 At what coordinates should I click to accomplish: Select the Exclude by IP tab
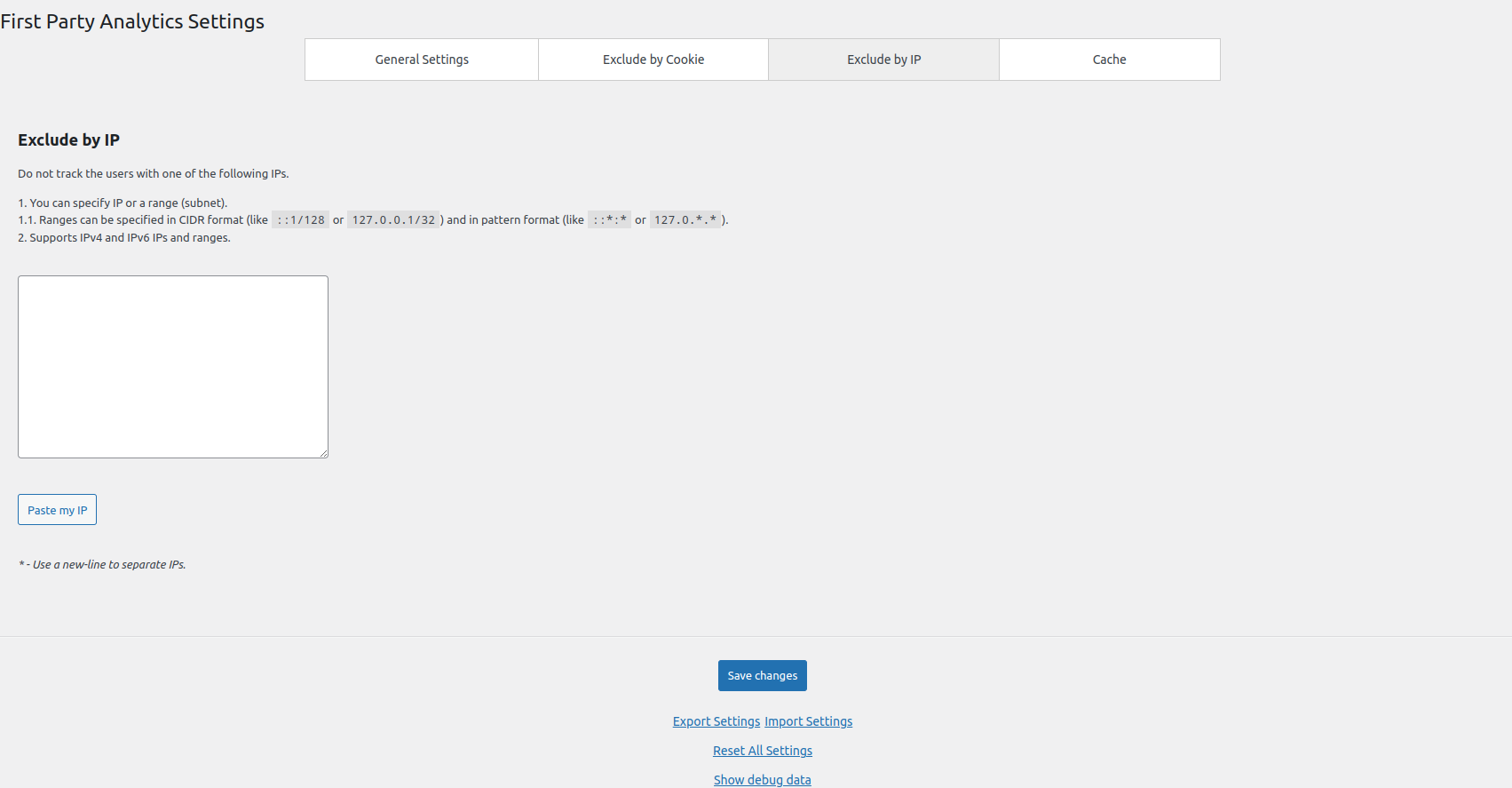[x=884, y=60]
